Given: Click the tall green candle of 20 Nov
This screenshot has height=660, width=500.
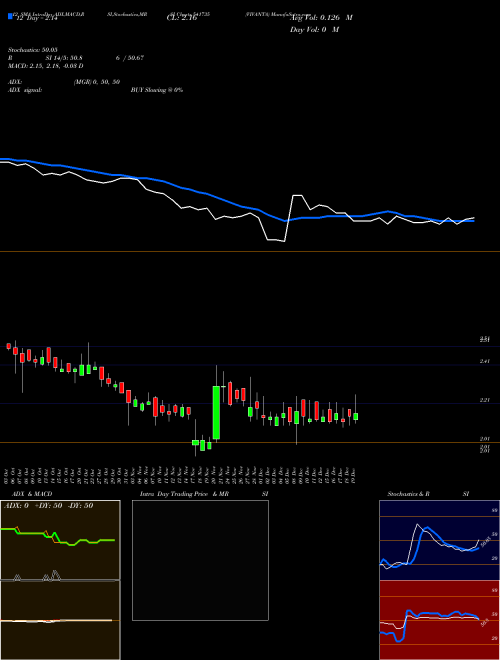Looking at the screenshot, I should tap(216, 412).
